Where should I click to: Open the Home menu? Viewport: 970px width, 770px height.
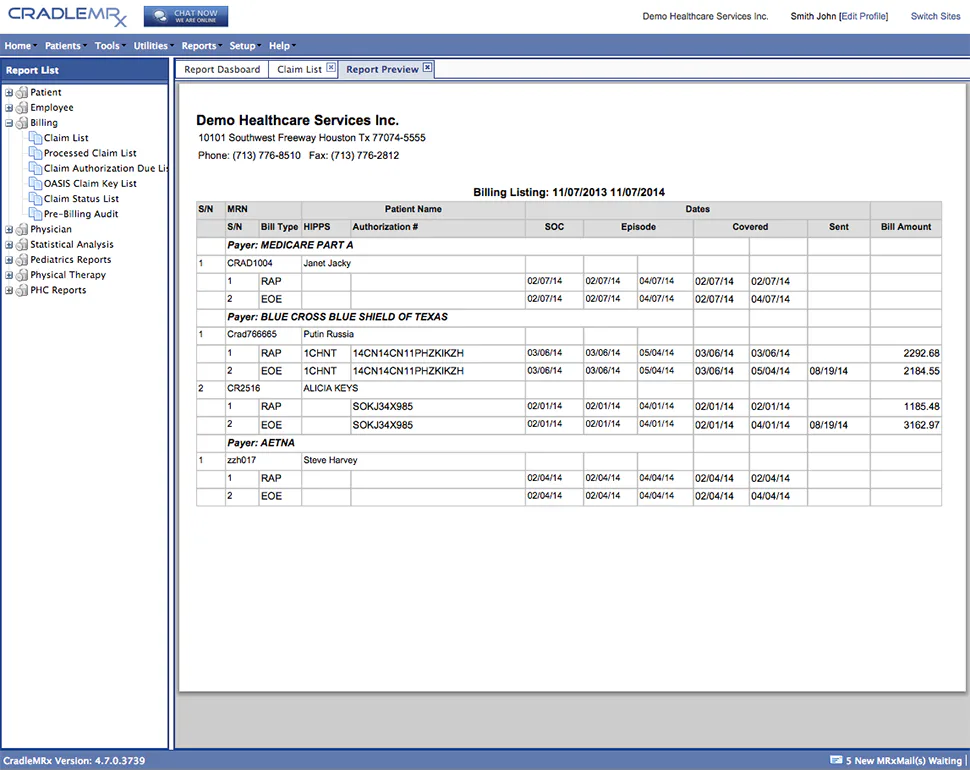click(20, 46)
